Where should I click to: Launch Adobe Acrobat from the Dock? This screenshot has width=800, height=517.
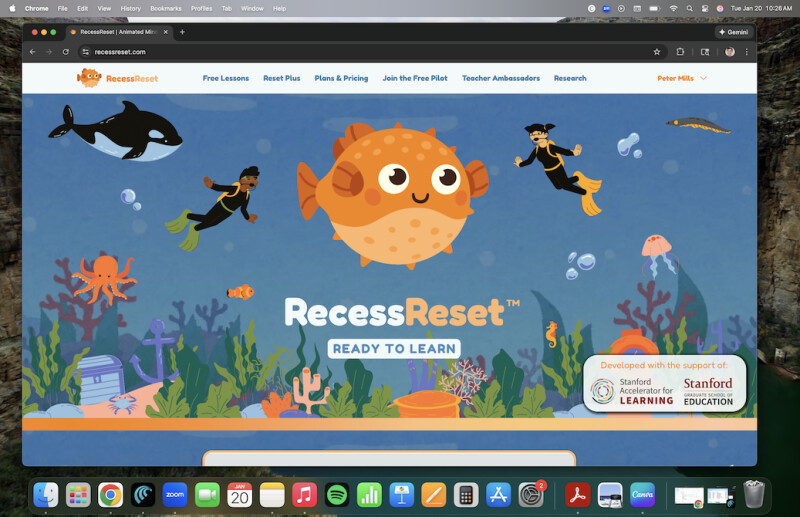(578, 495)
